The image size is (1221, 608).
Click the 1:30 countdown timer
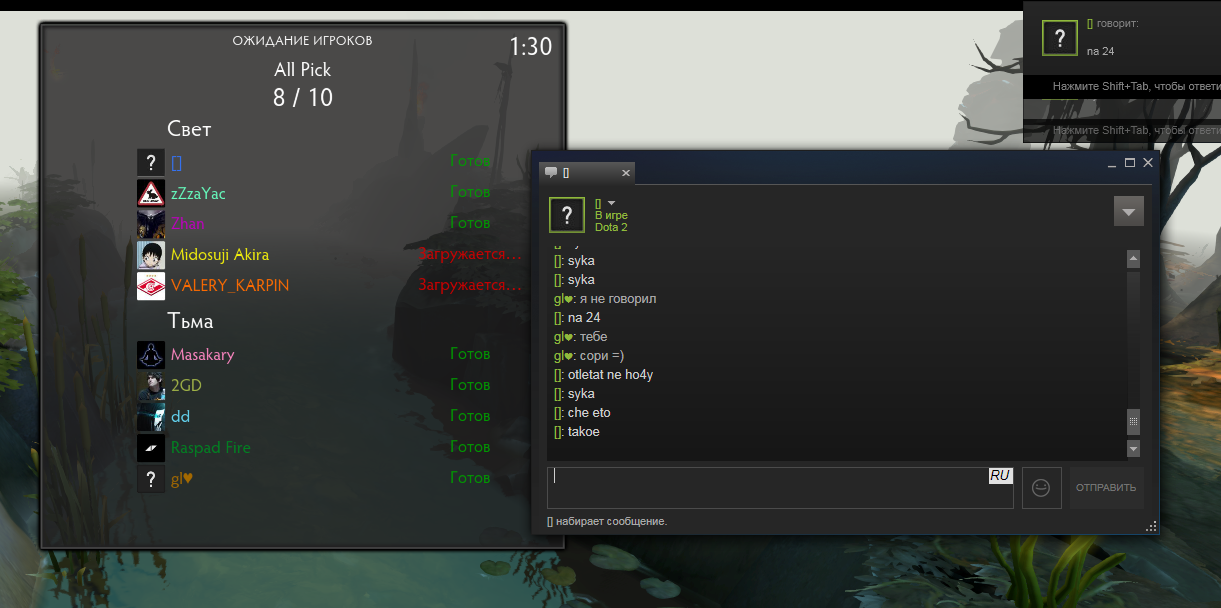pos(530,47)
